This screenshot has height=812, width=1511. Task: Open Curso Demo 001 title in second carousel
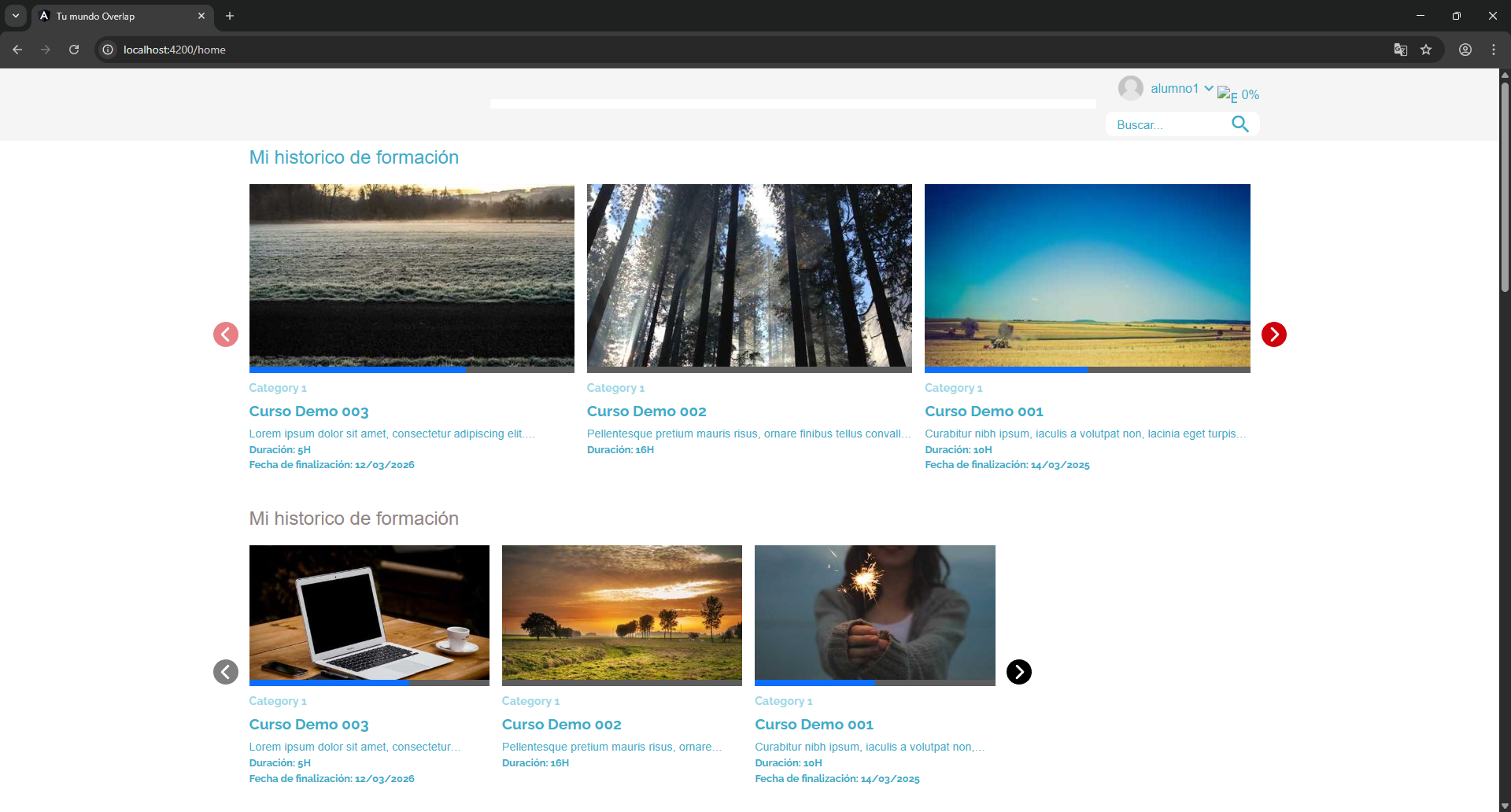pos(815,725)
